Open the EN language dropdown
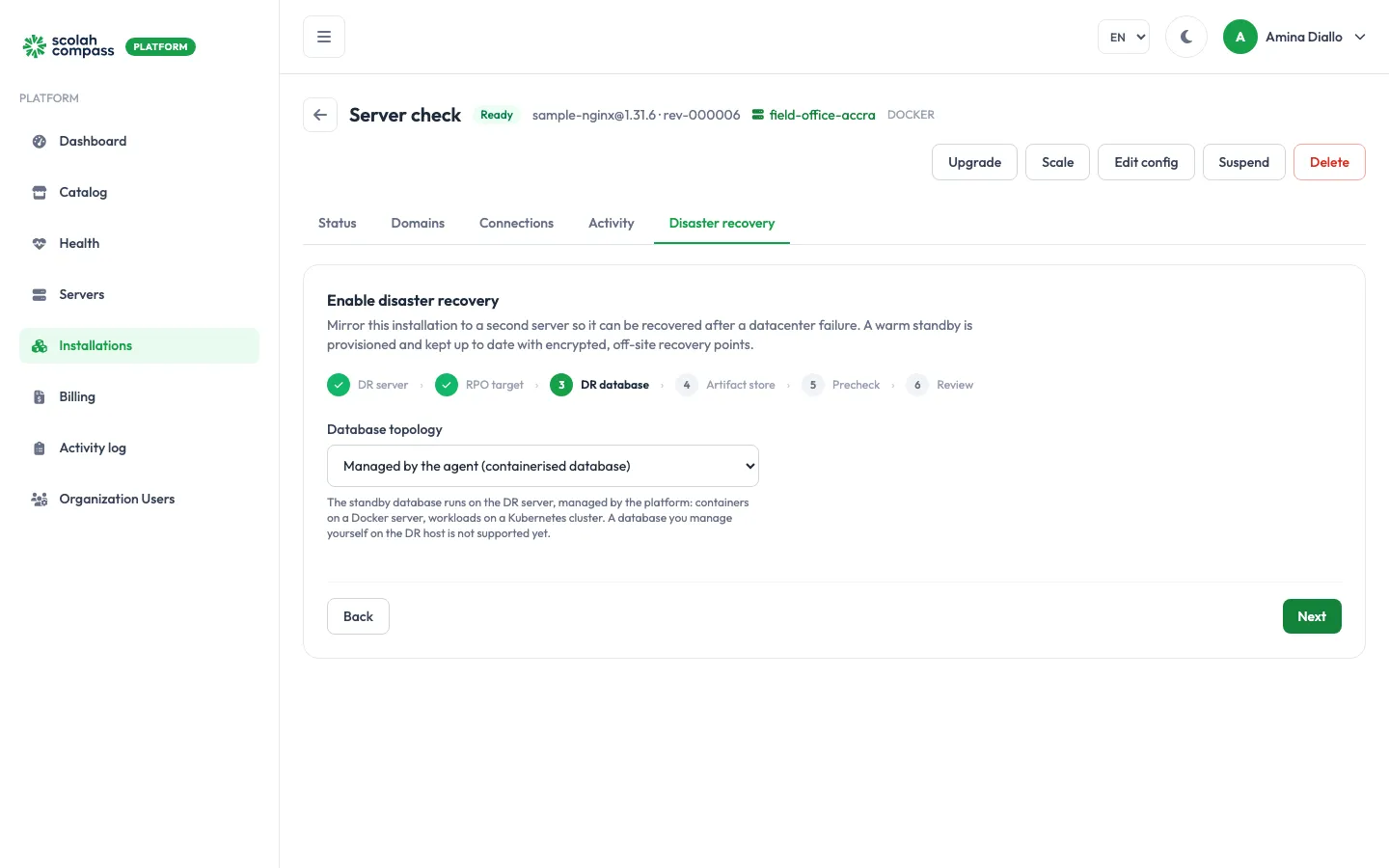Screen dimensions: 1389x868 tap(1124, 37)
